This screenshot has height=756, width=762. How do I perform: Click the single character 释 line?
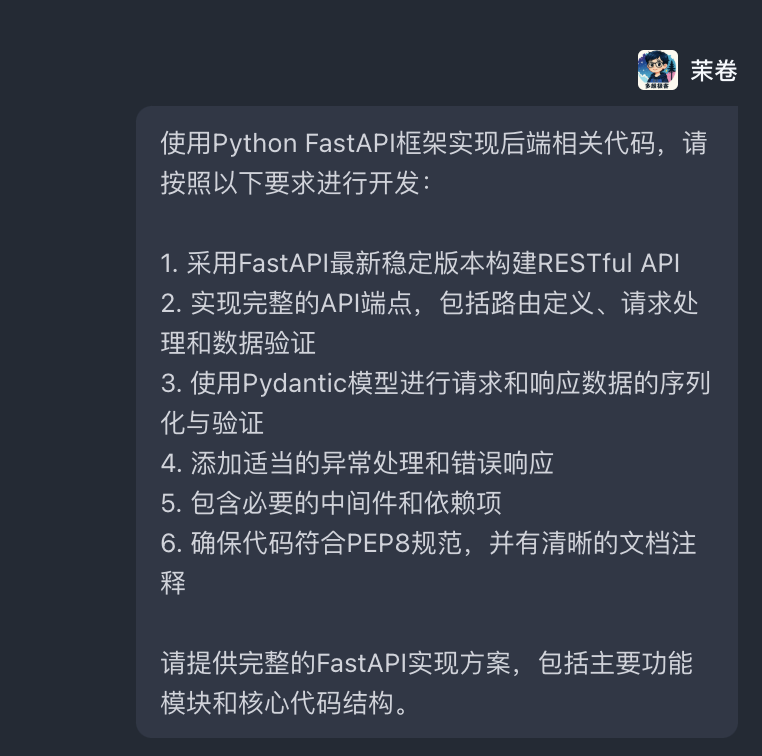[173, 583]
